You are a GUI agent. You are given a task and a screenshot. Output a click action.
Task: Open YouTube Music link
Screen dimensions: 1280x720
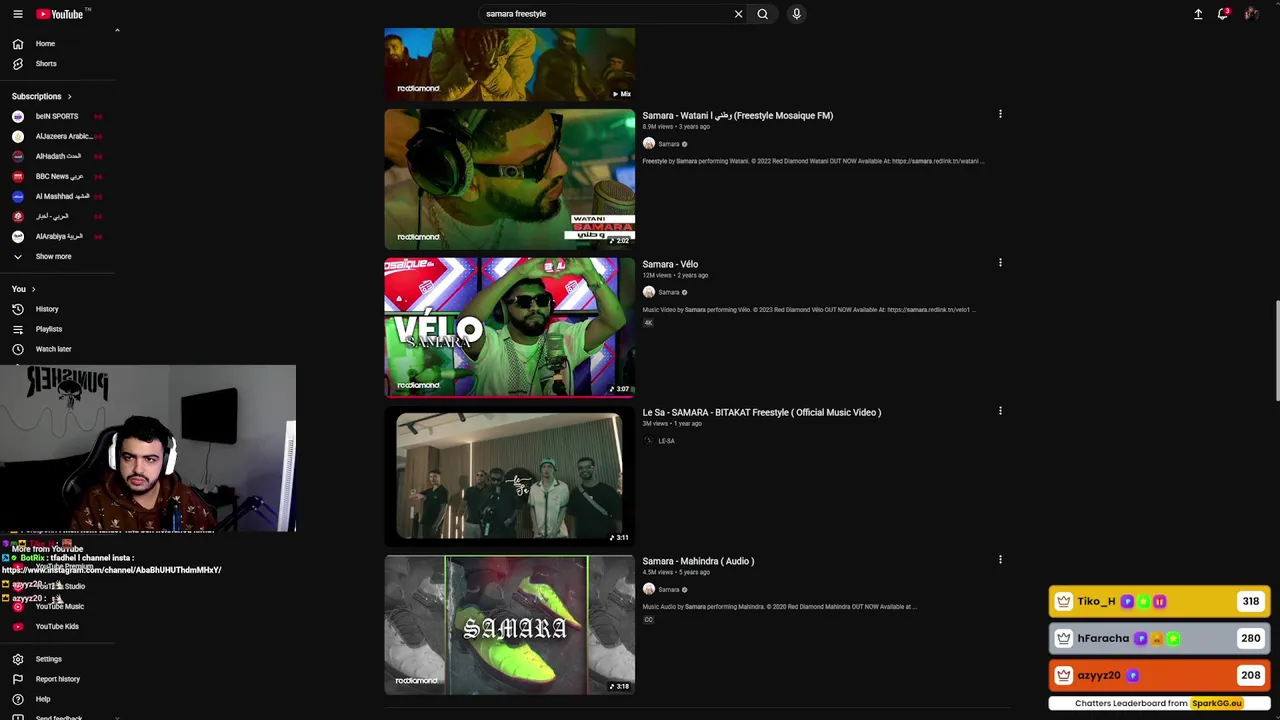[x=58, y=606]
